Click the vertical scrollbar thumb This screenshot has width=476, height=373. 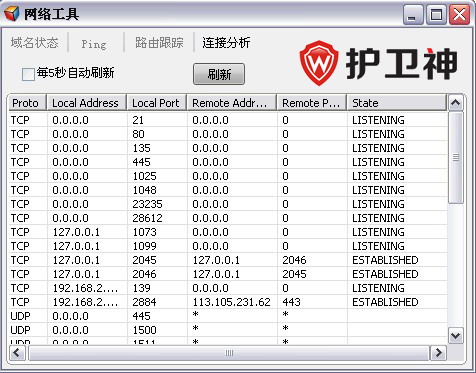(x=455, y=158)
